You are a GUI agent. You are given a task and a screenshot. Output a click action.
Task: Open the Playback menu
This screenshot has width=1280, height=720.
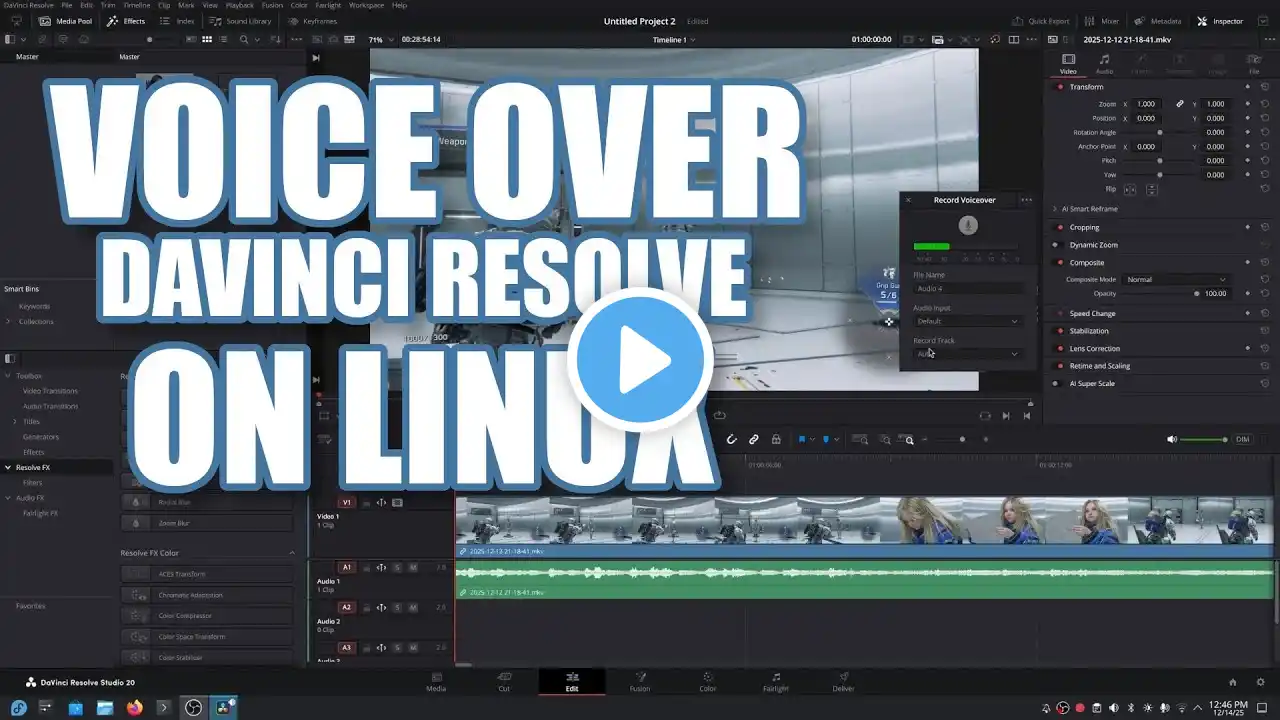click(240, 5)
